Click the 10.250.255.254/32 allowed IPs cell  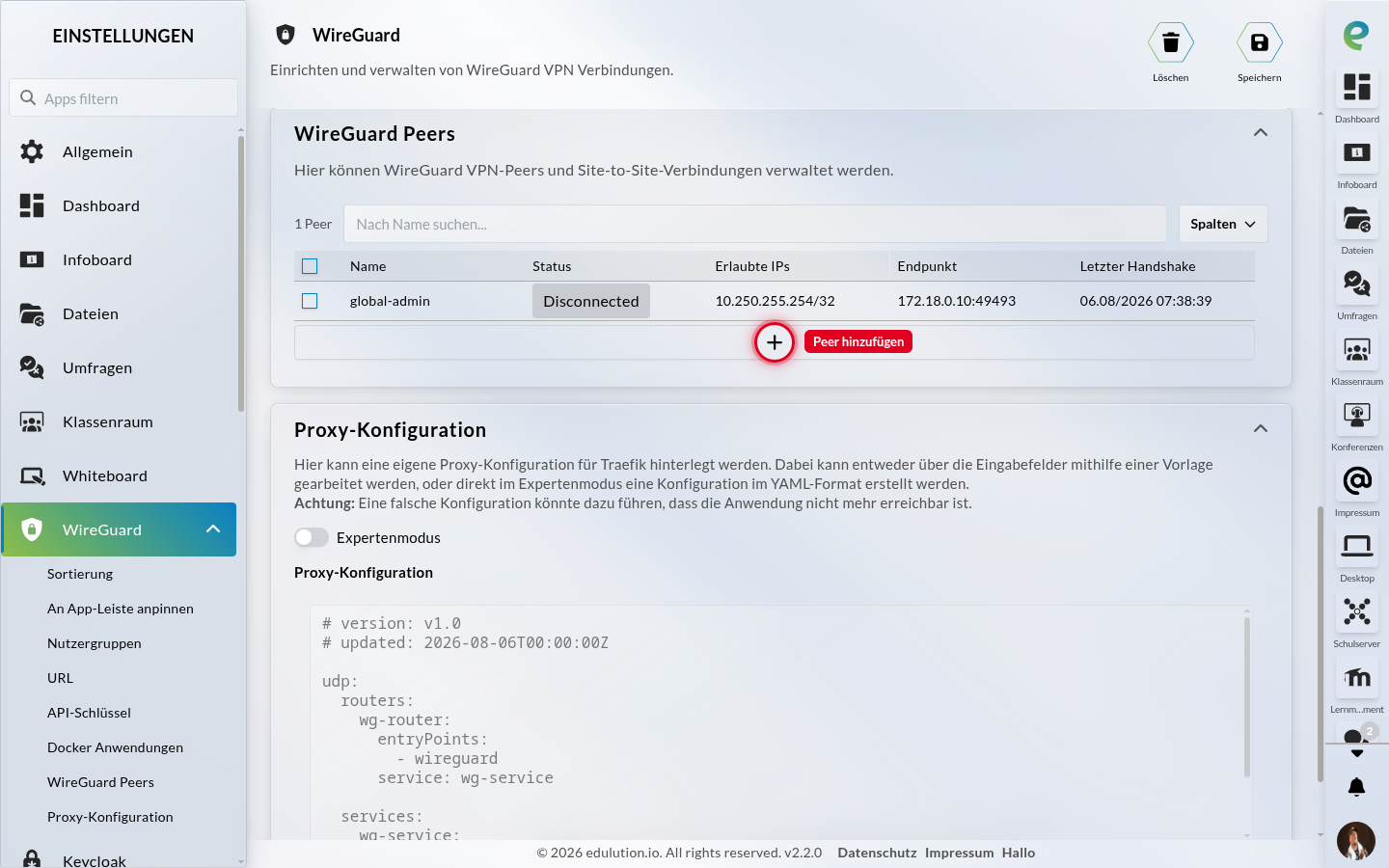pyautogui.click(x=775, y=301)
